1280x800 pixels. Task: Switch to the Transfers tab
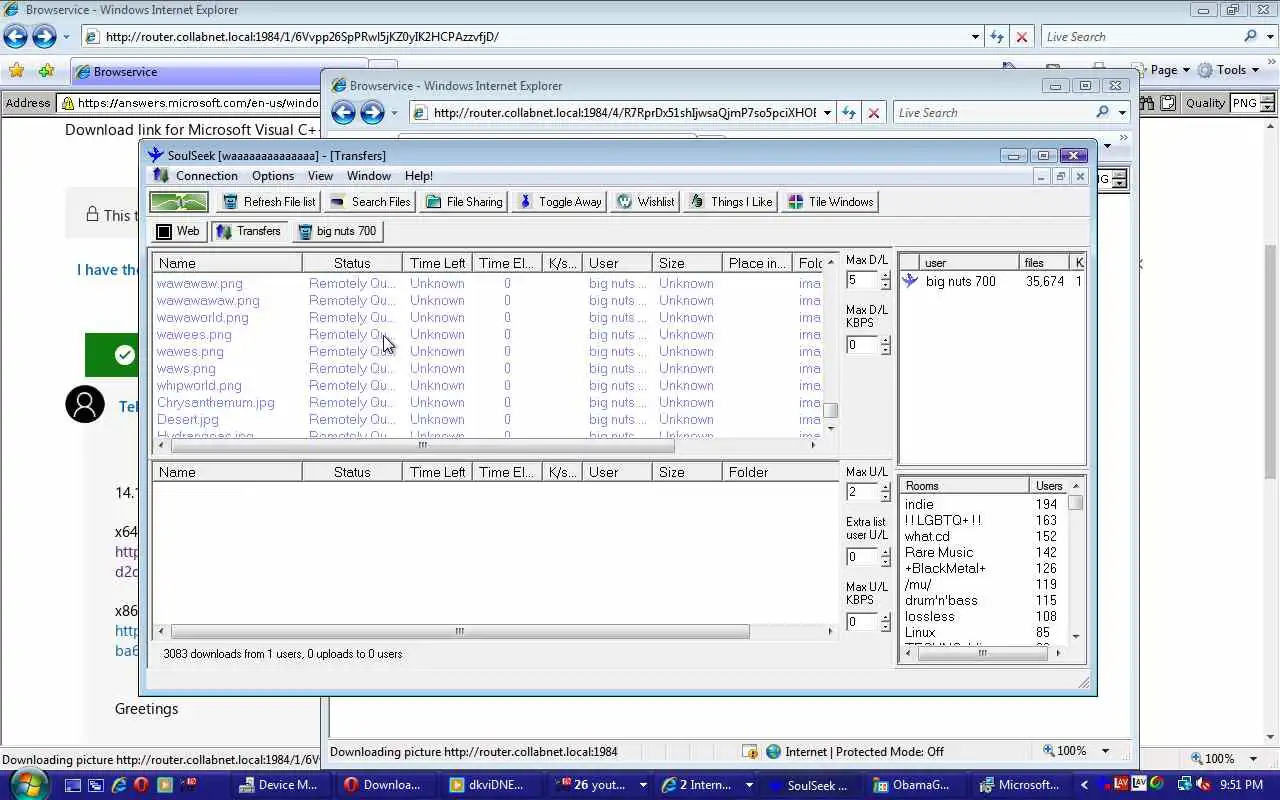(249, 231)
